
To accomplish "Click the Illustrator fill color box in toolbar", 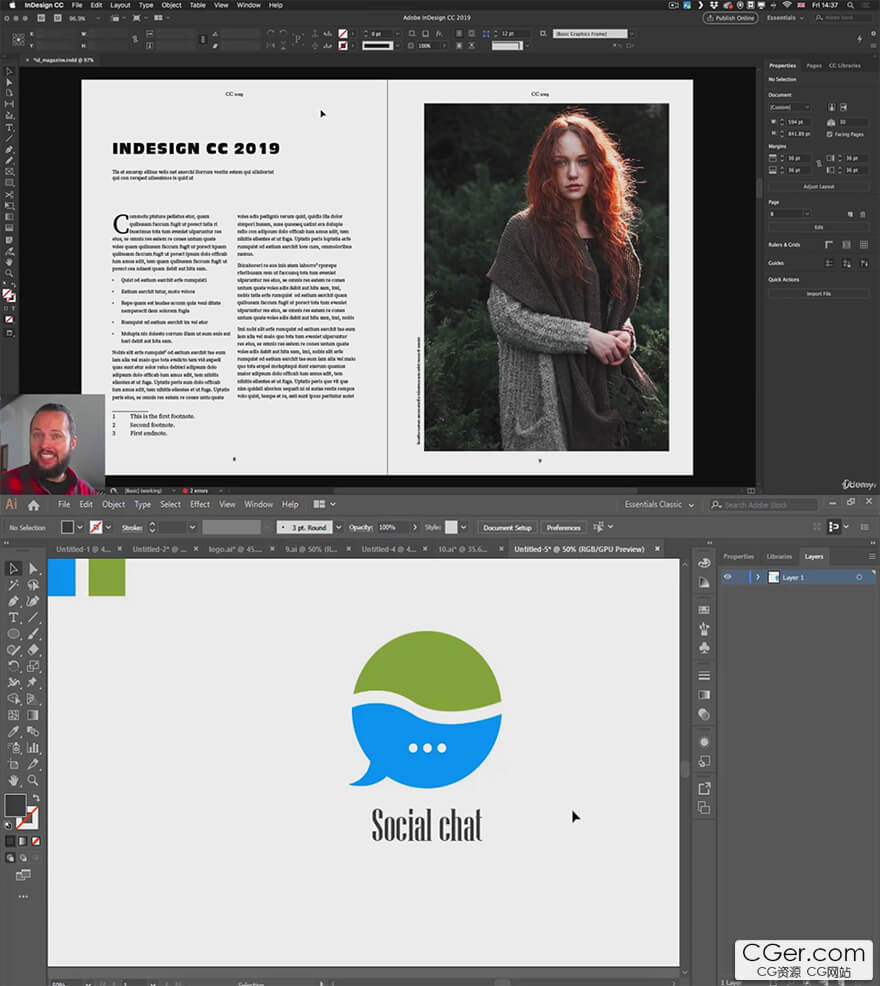I will (15, 805).
